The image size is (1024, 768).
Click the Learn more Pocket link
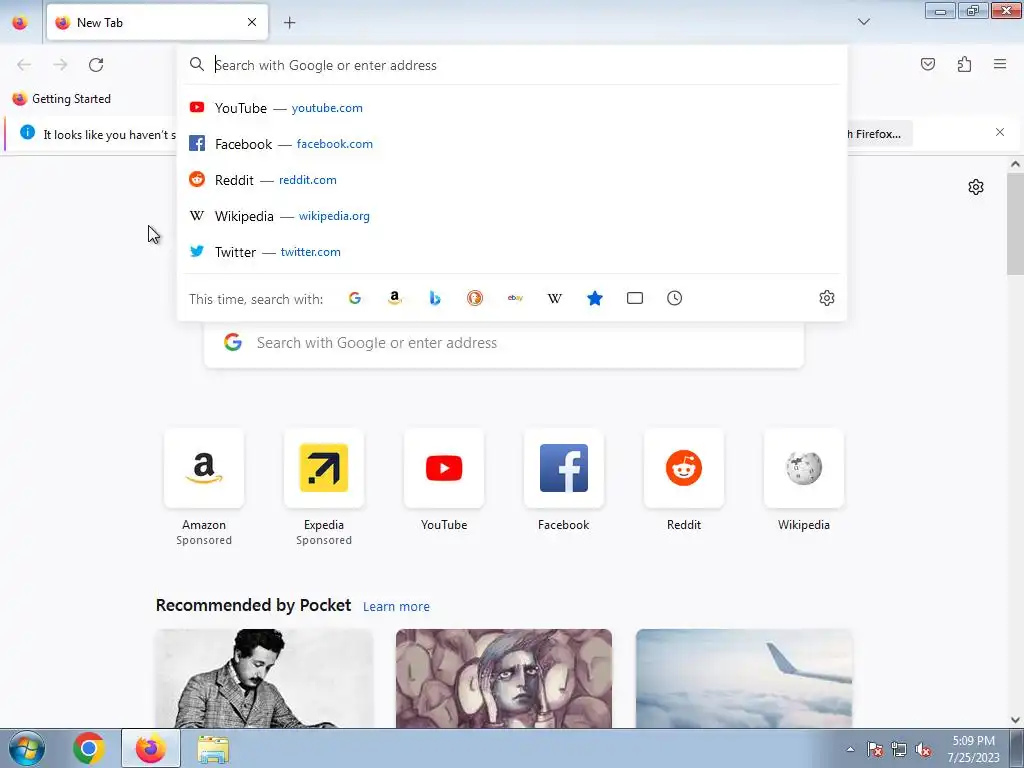pyautogui.click(x=396, y=607)
